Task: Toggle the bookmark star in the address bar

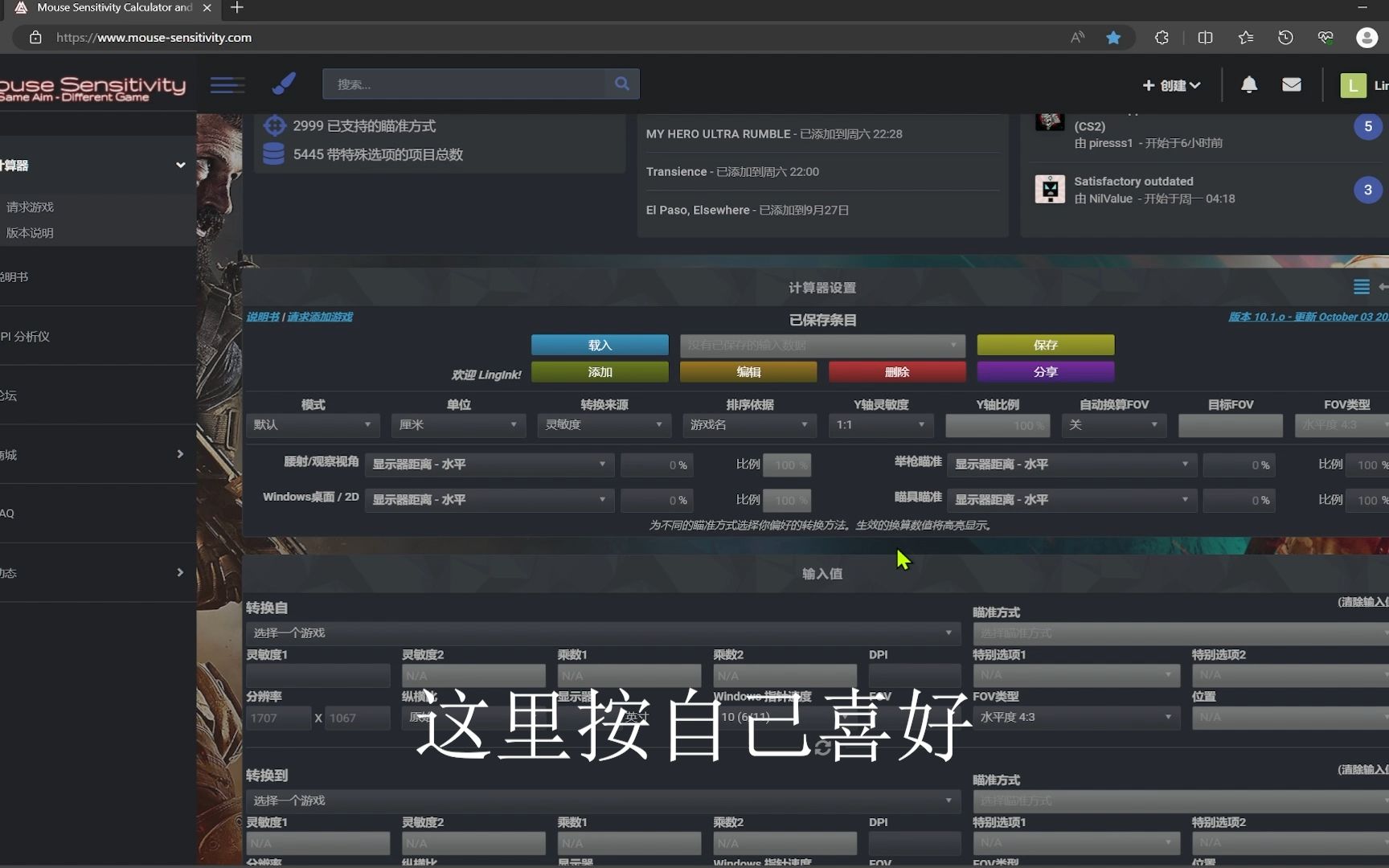Action: 1114,37
